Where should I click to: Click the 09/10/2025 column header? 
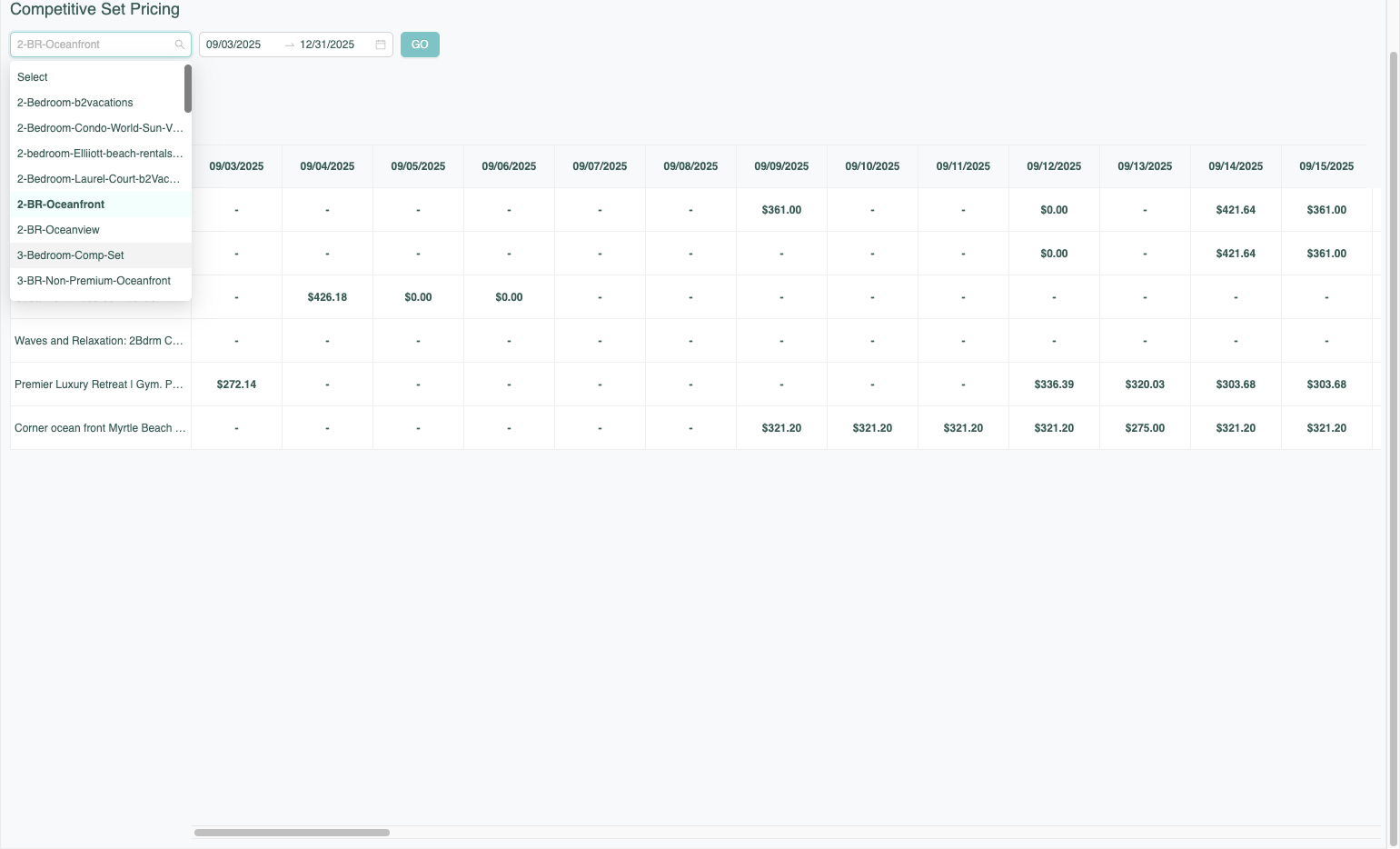(x=872, y=166)
